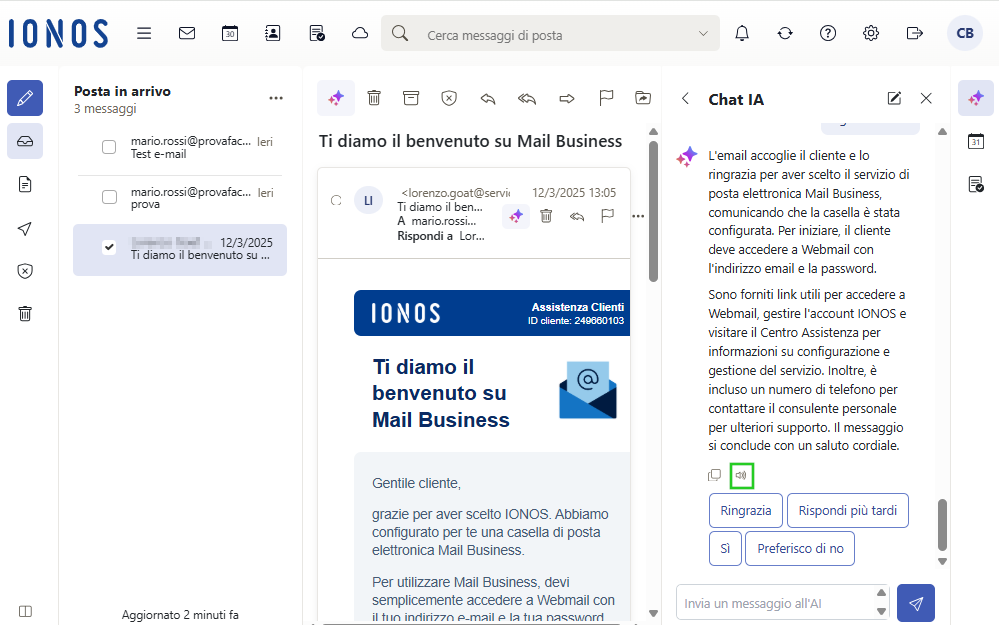Image resolution: width=999 pixels, height=625 pixels.
Task: Open the hamburger main menu
Action: click(x=144, y=33)
